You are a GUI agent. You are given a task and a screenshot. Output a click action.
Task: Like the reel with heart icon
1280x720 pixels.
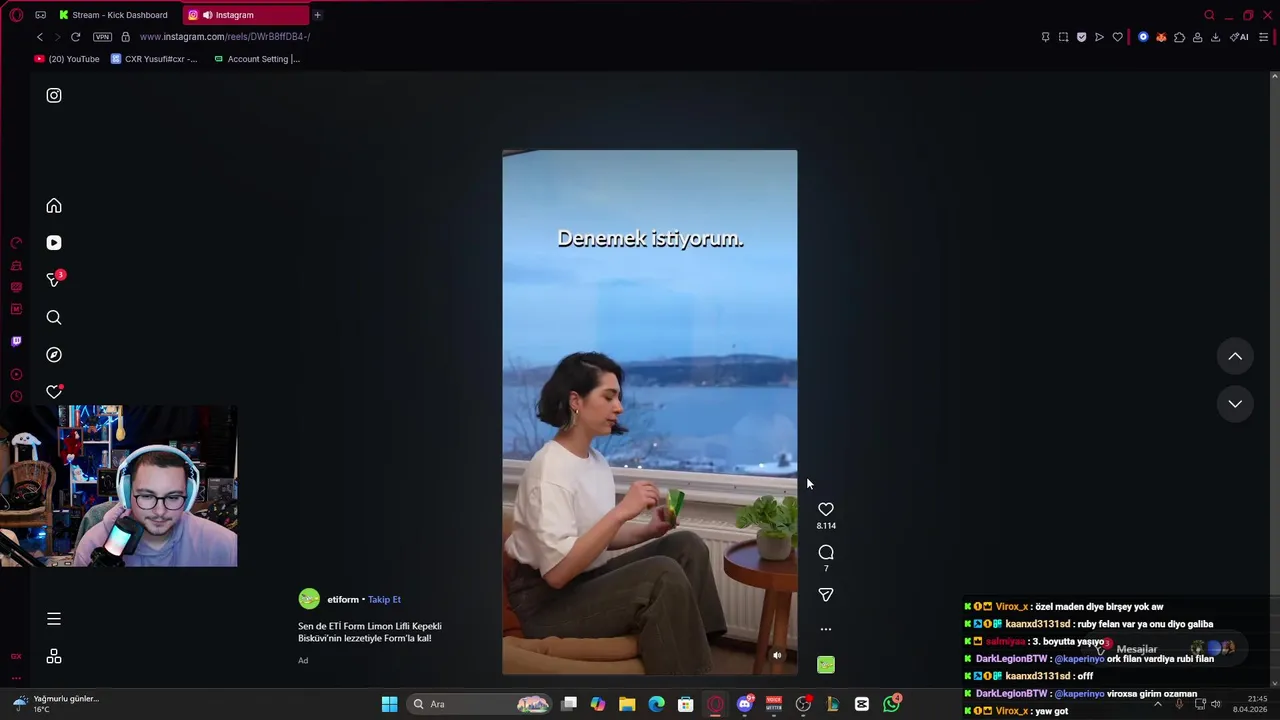(826, 510)
